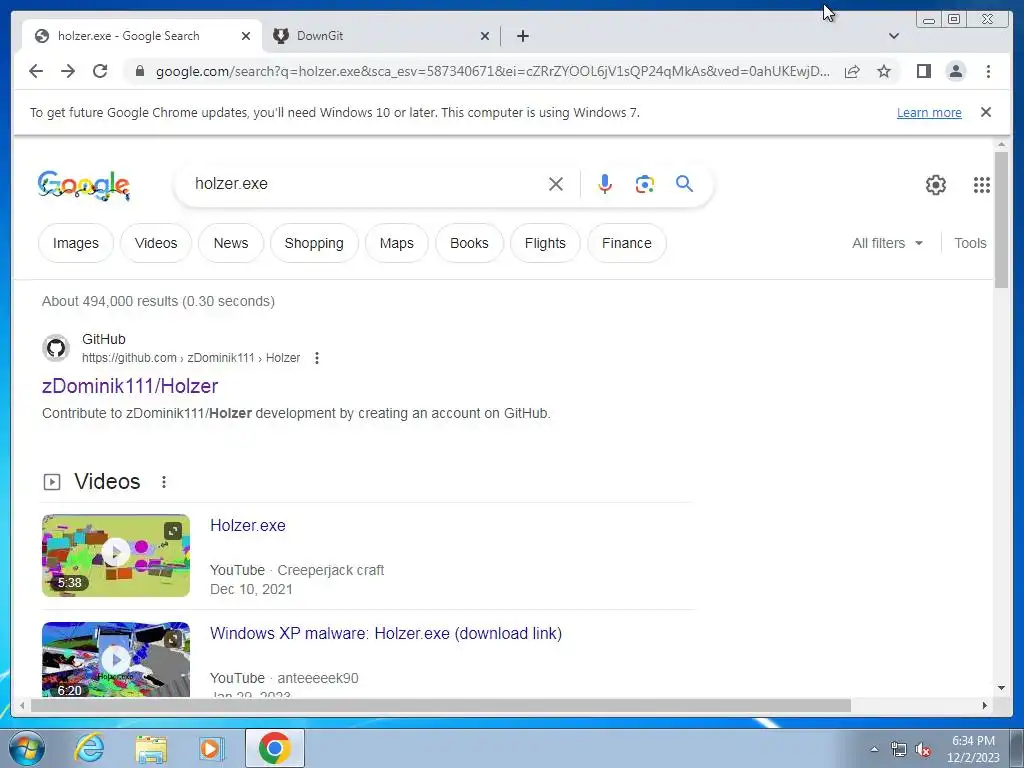Share this page icon in address bar
The height and width of the screenshot is (768, 1024).
click(x=852, y=71)
